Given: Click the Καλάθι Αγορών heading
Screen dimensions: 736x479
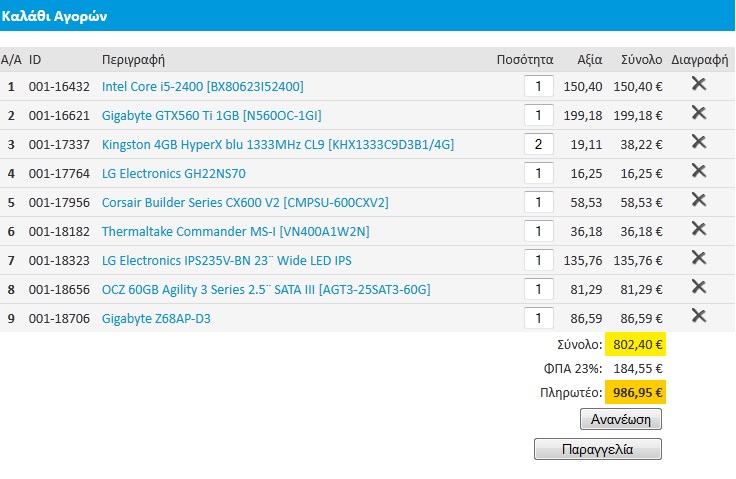Looking at the screenshot, I should pos(54,16).
